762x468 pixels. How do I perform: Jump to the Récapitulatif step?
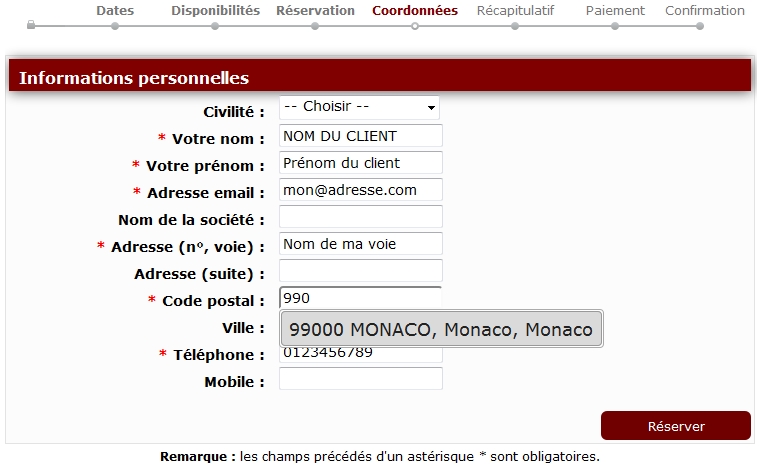(x=515, y=11)
